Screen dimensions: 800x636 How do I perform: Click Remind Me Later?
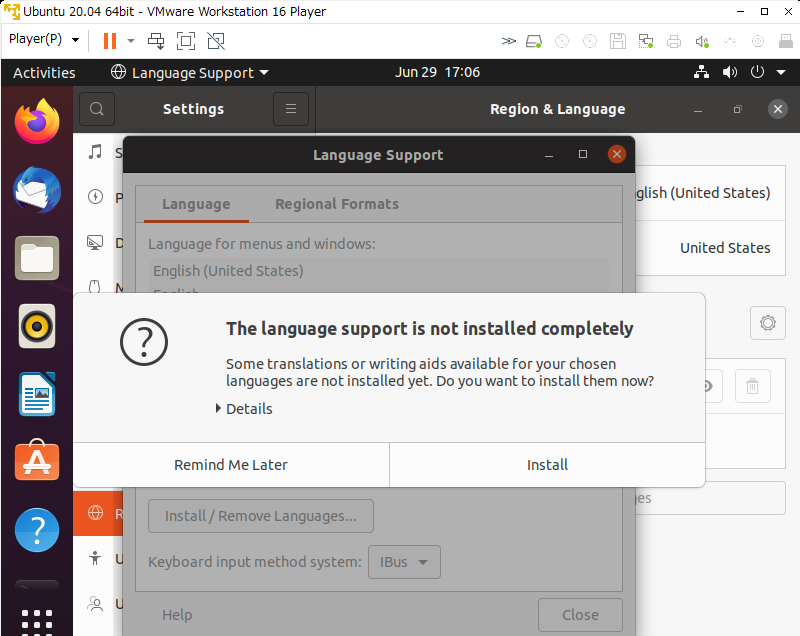pos(231,465)
